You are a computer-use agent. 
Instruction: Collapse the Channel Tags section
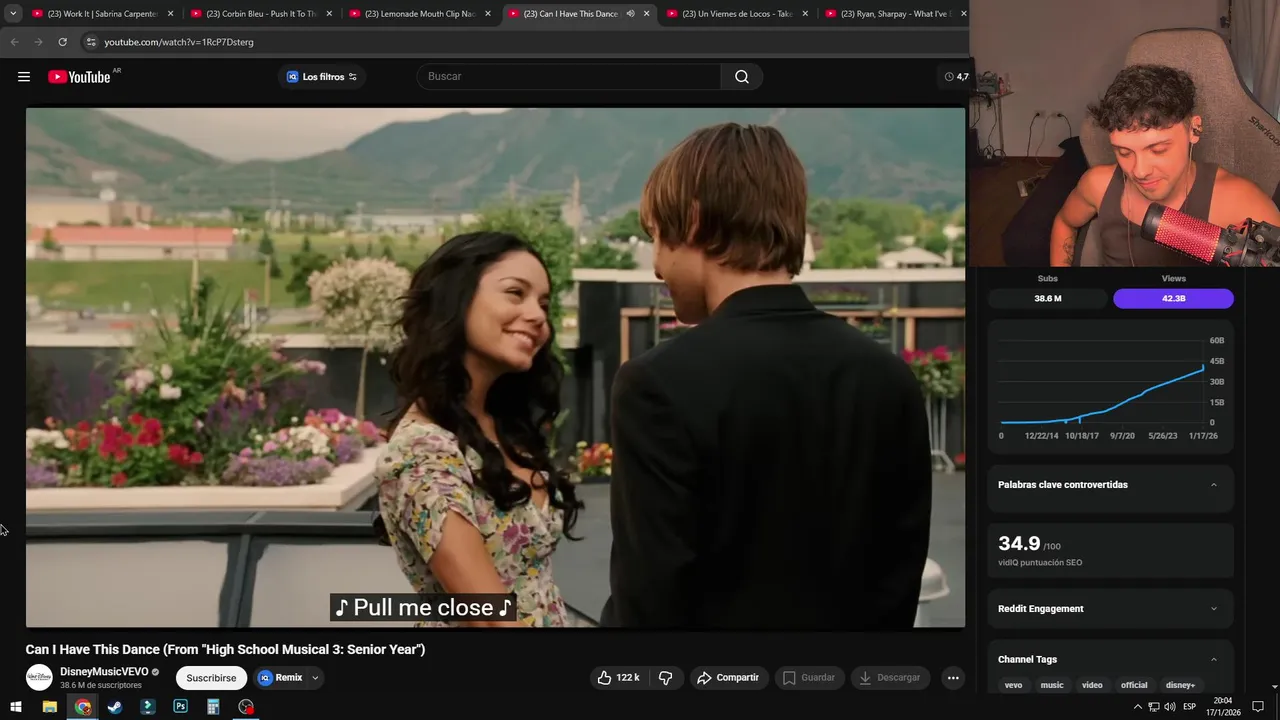pos(1214,660)
